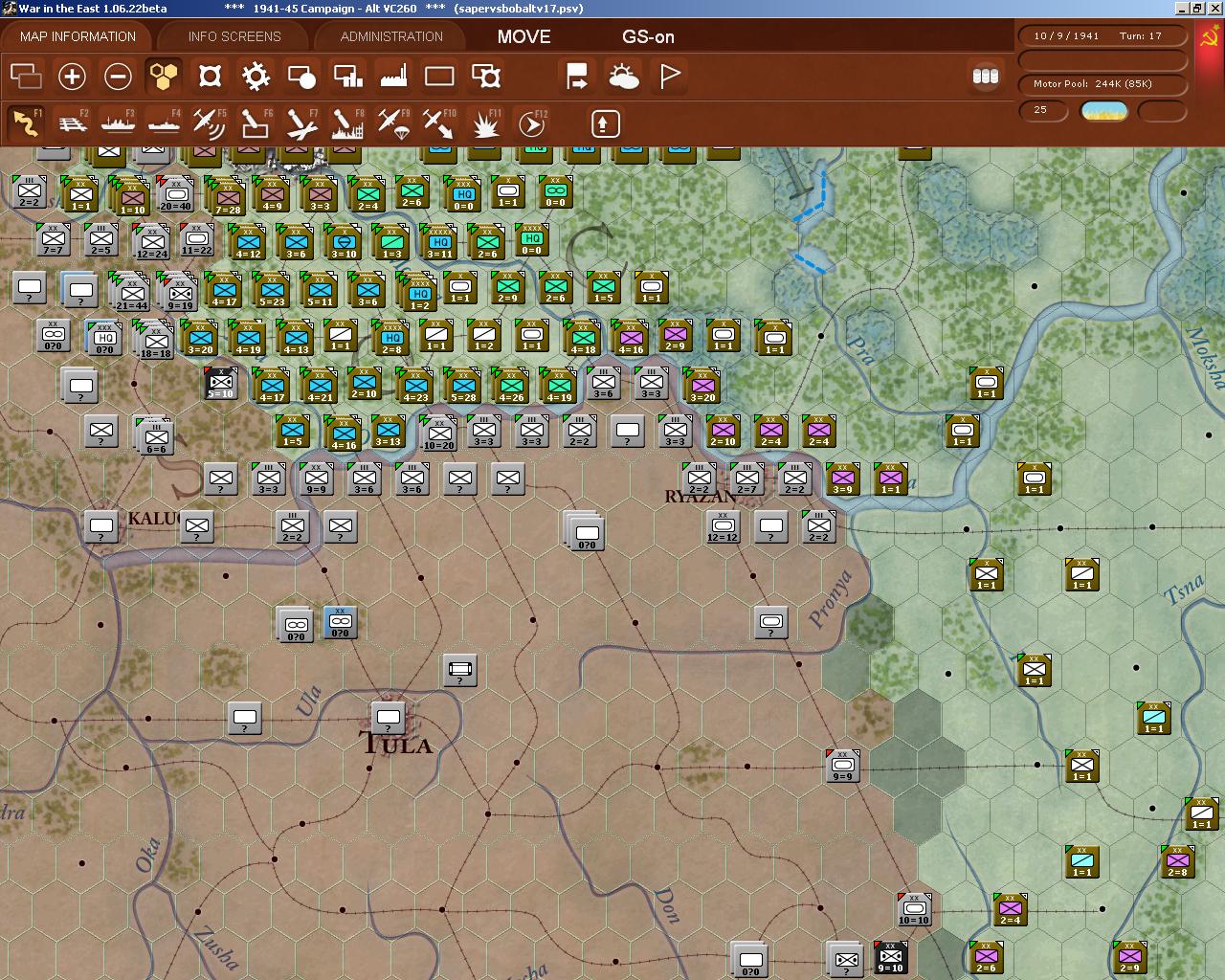This screenshot has width=1225, height=980.
Task: Select the purple Soviet unit labeled 3=9
Action: 842,479
